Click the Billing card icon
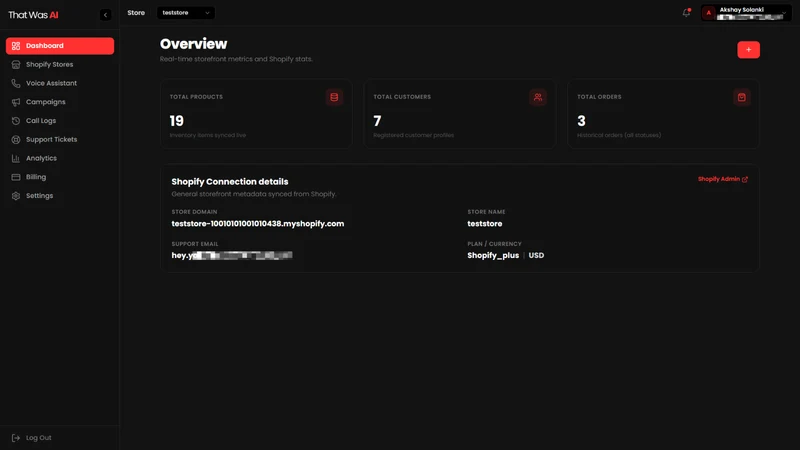Image resolution: width=800 pixels, height=450 pixels. click(x=16, y=177)
